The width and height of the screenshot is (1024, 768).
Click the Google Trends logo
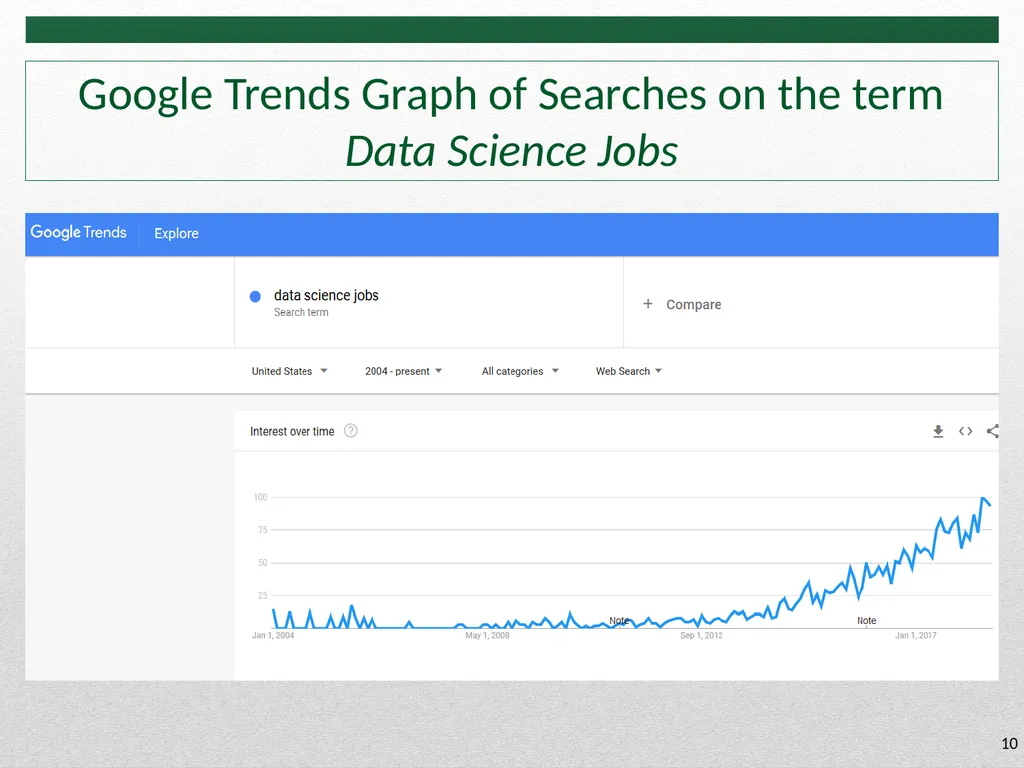pyautogui.click(x=78, y=232)
